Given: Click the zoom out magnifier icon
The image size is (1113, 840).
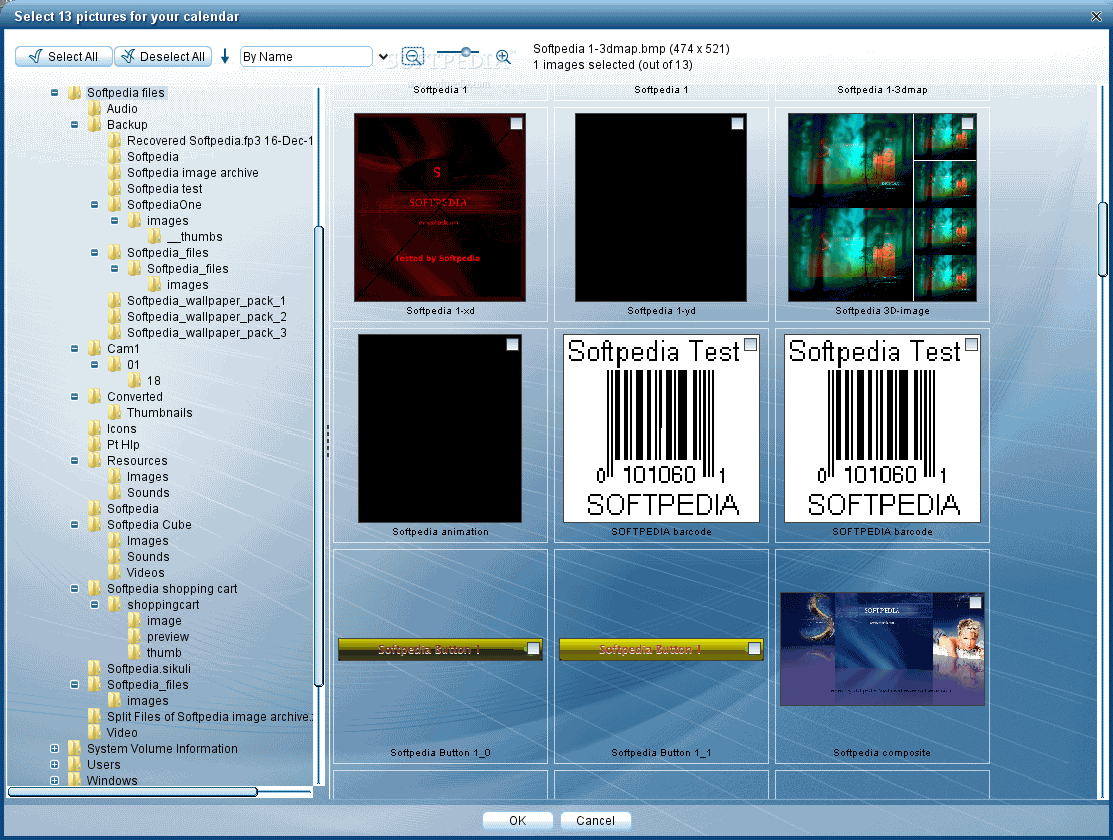Looking at the screenshot, I should (x=412, y=56).
